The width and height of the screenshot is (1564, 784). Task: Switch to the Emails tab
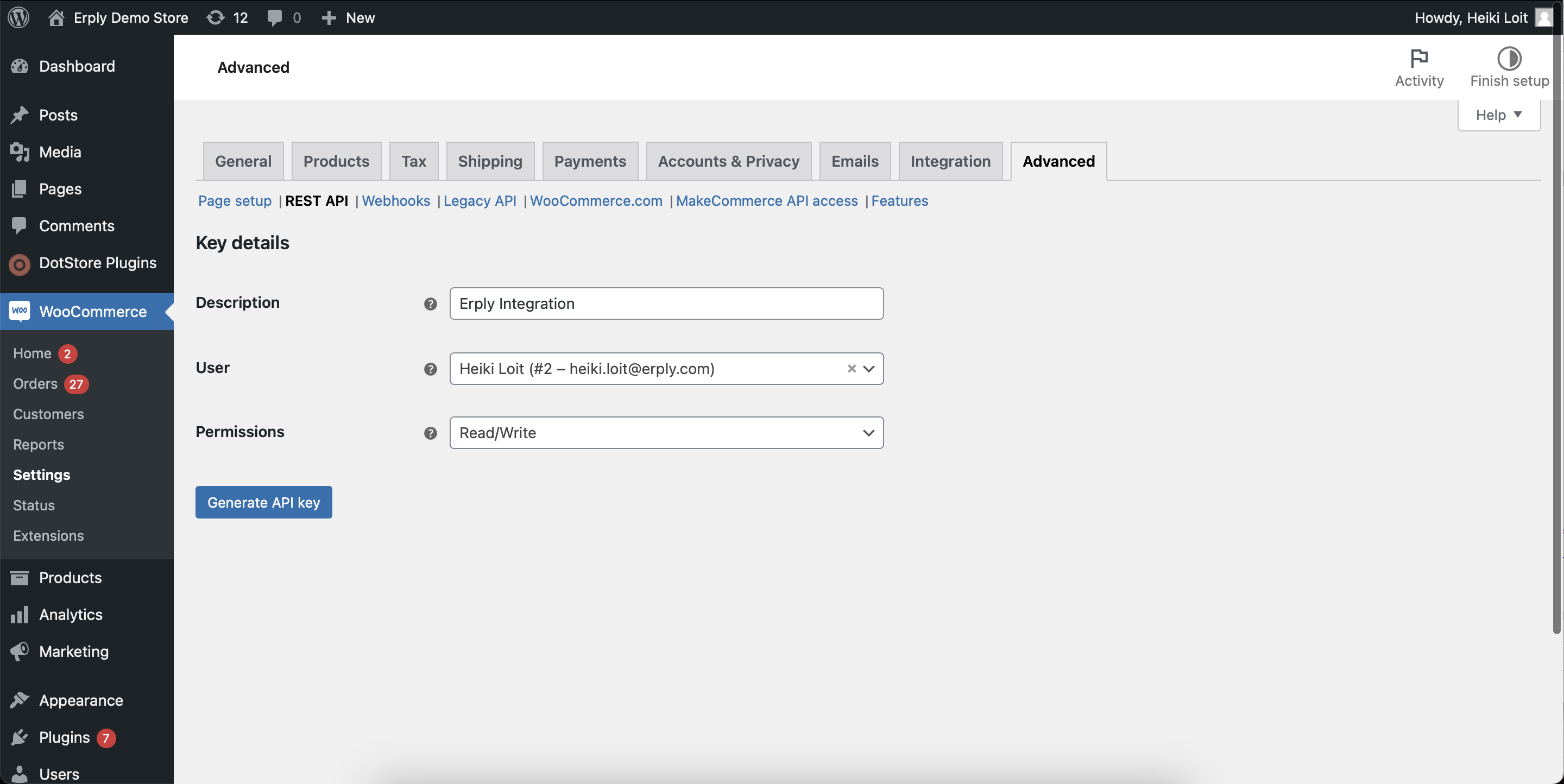pyautogui.click(x=855, y=161)
